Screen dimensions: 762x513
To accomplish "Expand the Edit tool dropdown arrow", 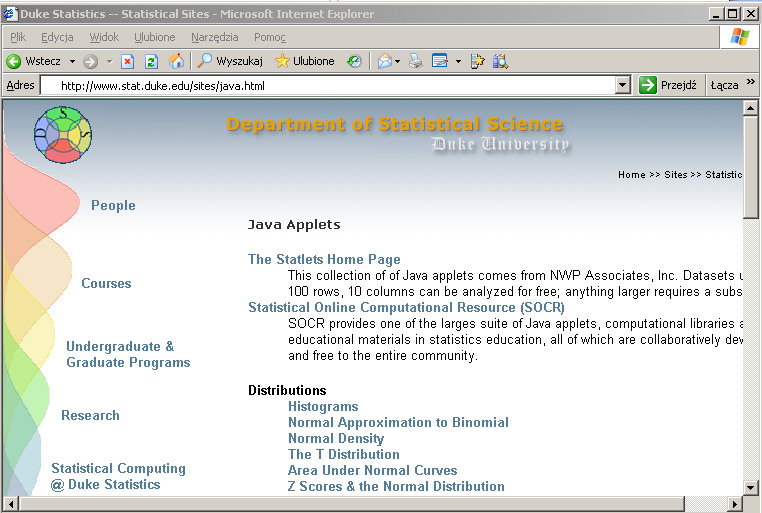I will tap(458, 62).
